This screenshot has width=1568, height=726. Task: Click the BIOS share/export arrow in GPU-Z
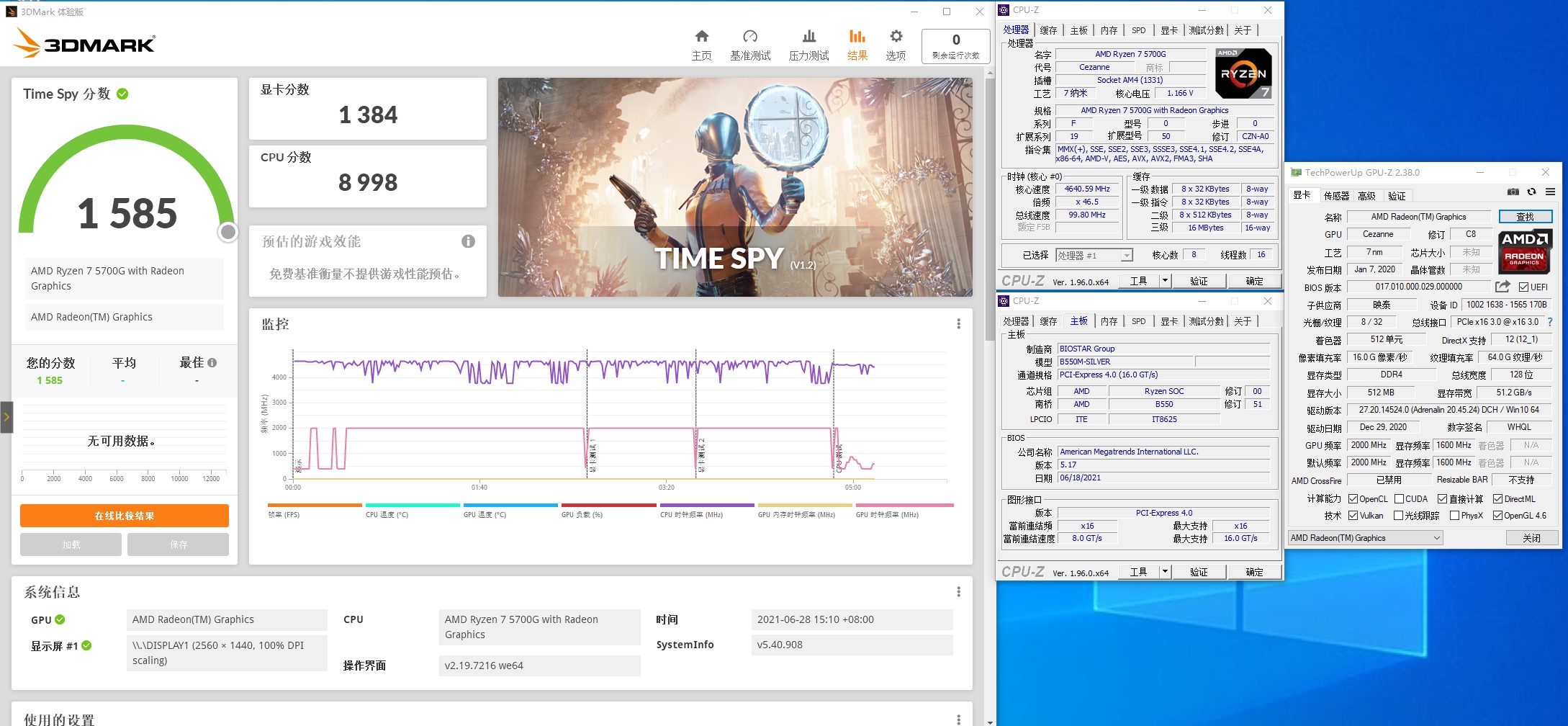(1502, 287)
